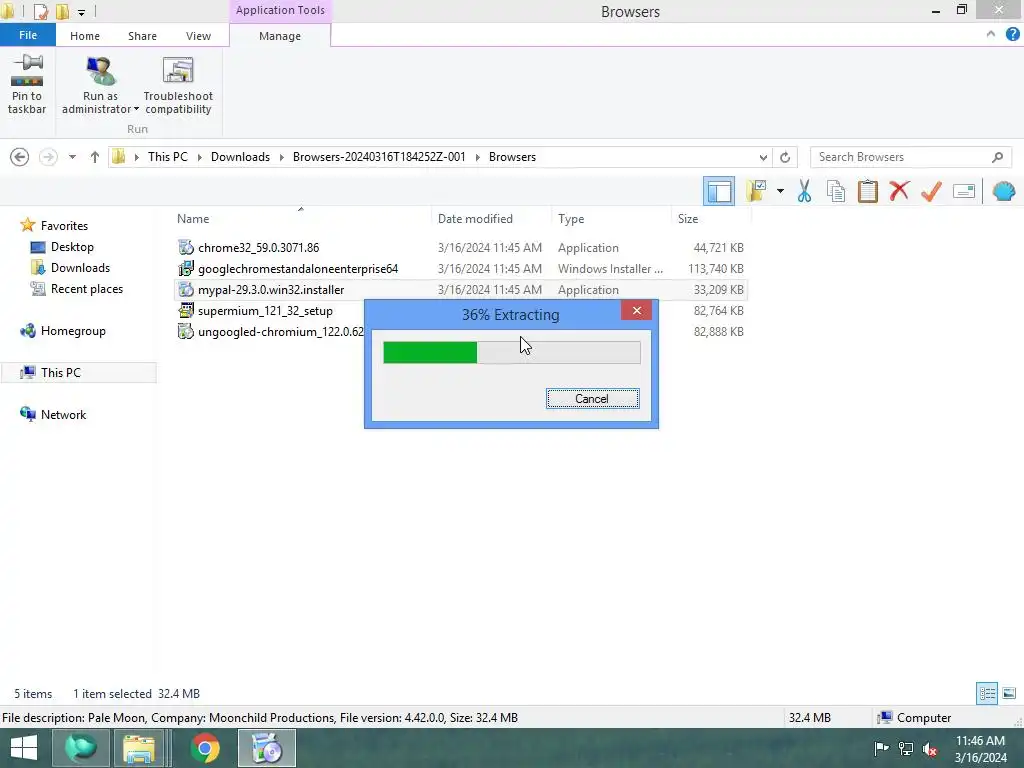The height and width of the screenshot is (768, 1024).
Task: Select ungoogled-chromium_122 file
Action: 271,332
